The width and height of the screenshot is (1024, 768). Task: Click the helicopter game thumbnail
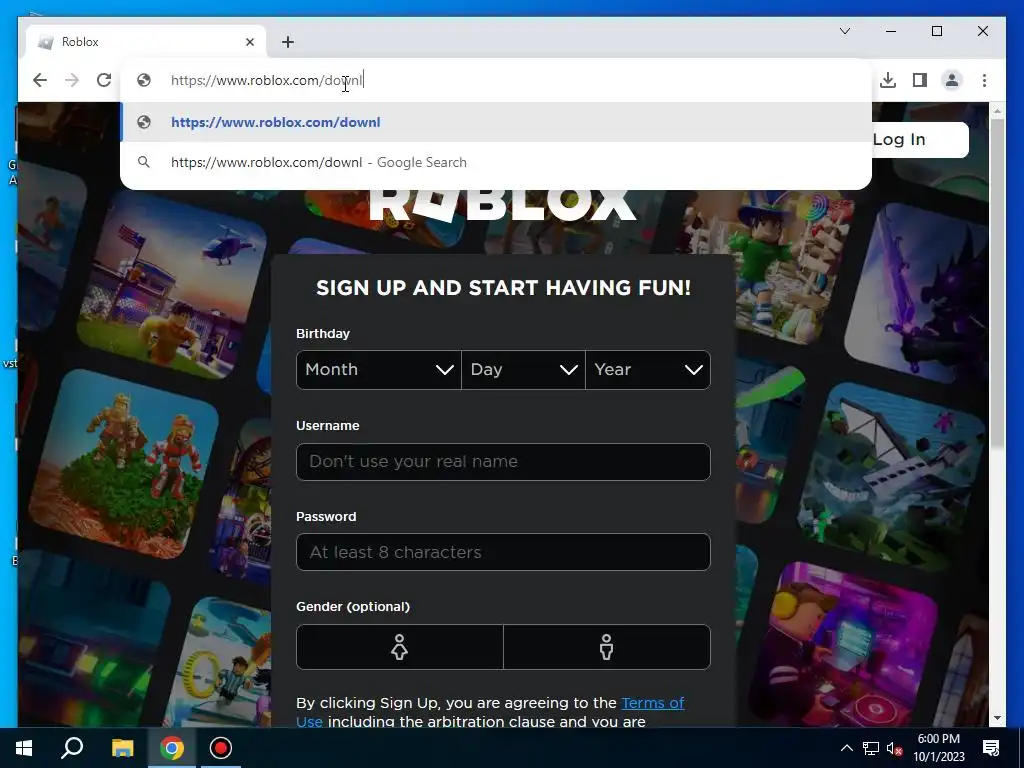pyautogui.click(x=174, y=285)
